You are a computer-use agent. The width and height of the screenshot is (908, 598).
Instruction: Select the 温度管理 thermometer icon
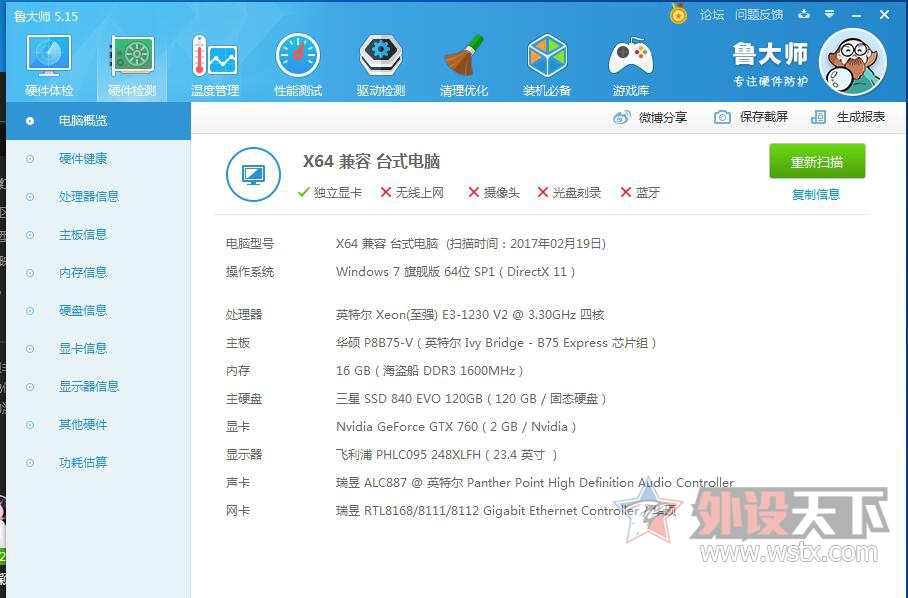(x=214, y=57)
